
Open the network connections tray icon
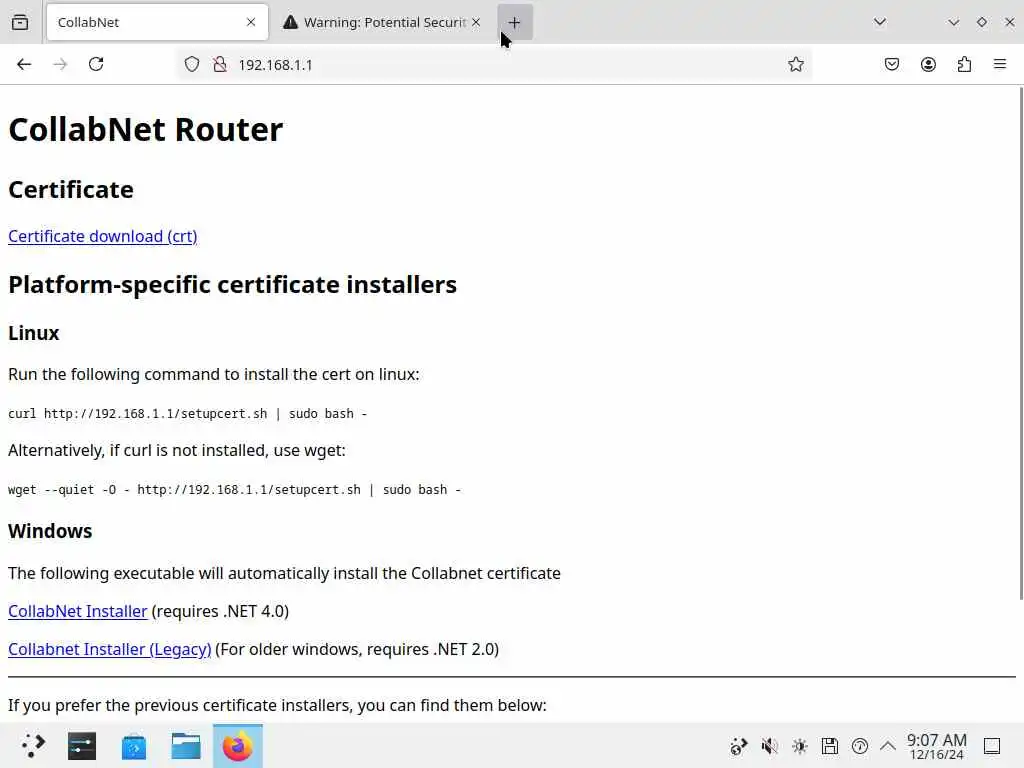pyautogui.click(x=739, y=746)
